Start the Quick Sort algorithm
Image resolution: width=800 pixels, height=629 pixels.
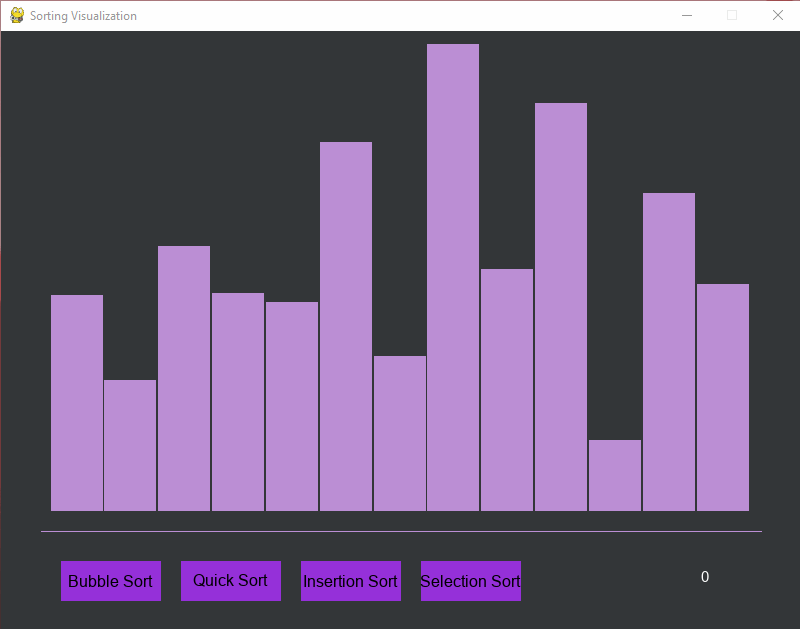[x=230, y=581]
